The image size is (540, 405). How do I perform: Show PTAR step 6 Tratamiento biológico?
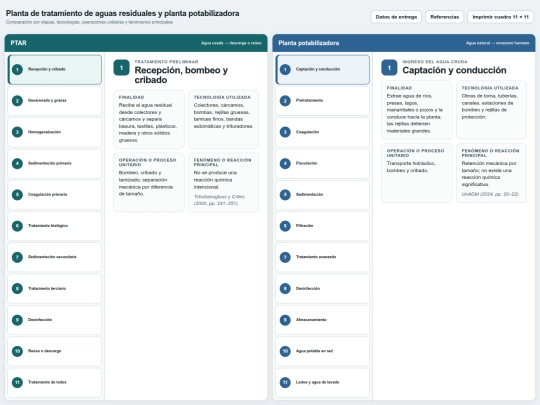click(55, 226)
